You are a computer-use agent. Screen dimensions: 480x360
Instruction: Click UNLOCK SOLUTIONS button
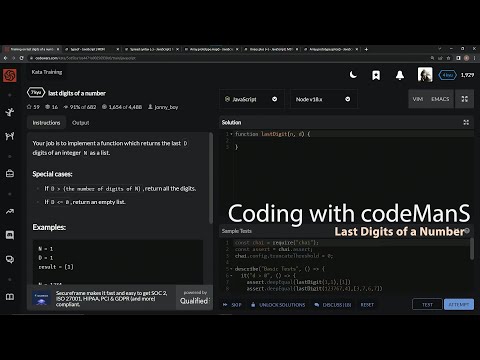(x=278, y=305)
